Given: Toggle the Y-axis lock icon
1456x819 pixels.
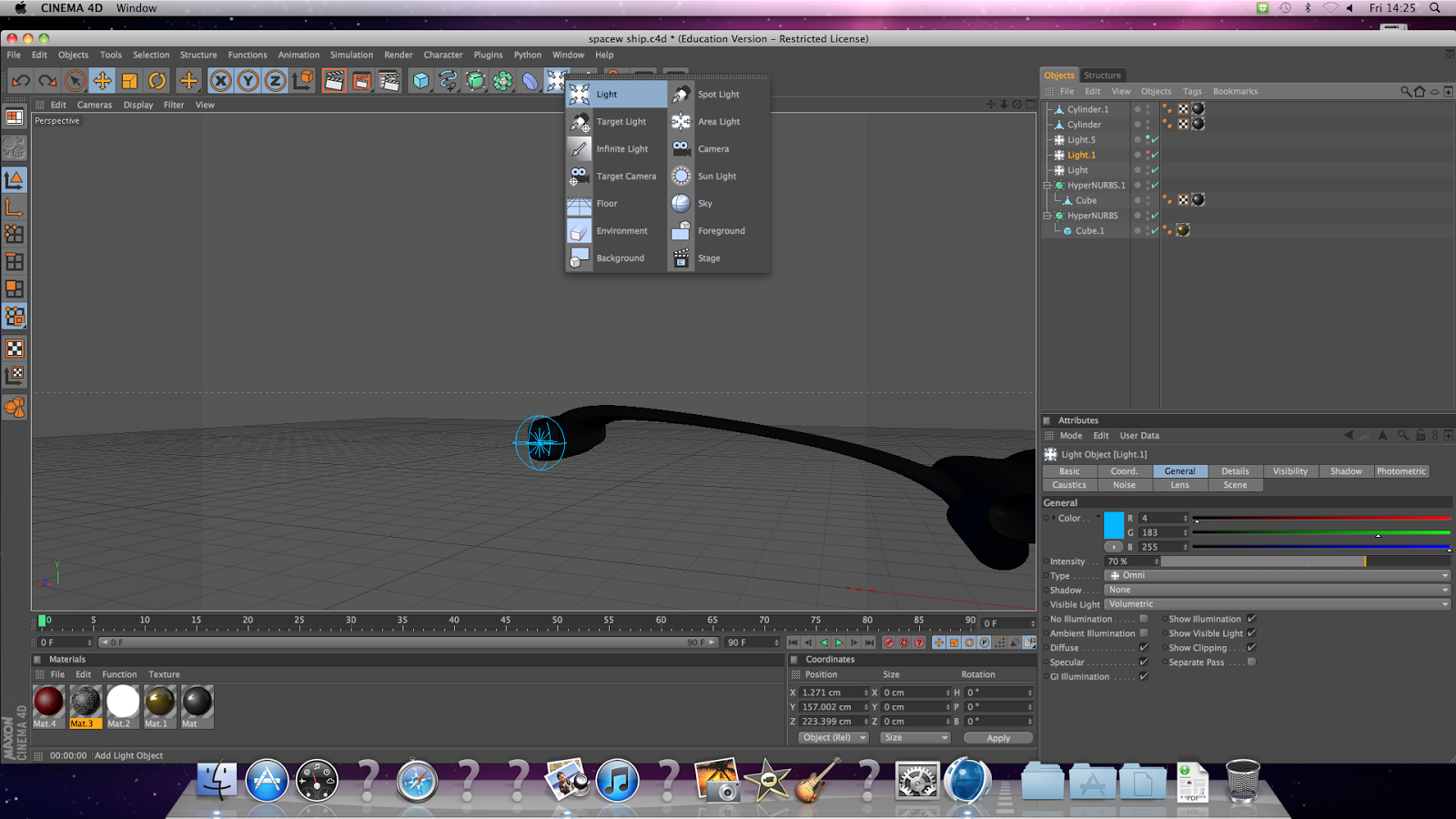Looking at the screenshot, I should [x=248, y=80].
